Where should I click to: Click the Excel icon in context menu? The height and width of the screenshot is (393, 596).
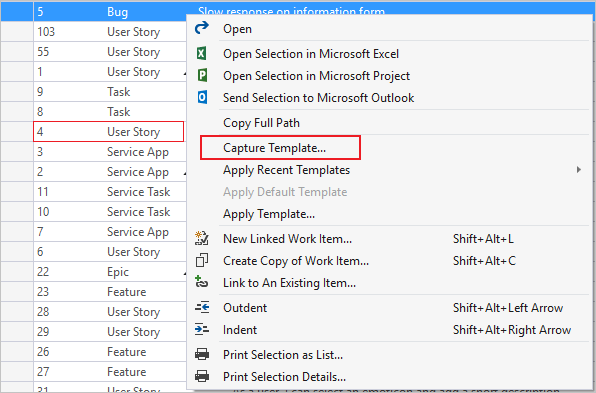202,53
